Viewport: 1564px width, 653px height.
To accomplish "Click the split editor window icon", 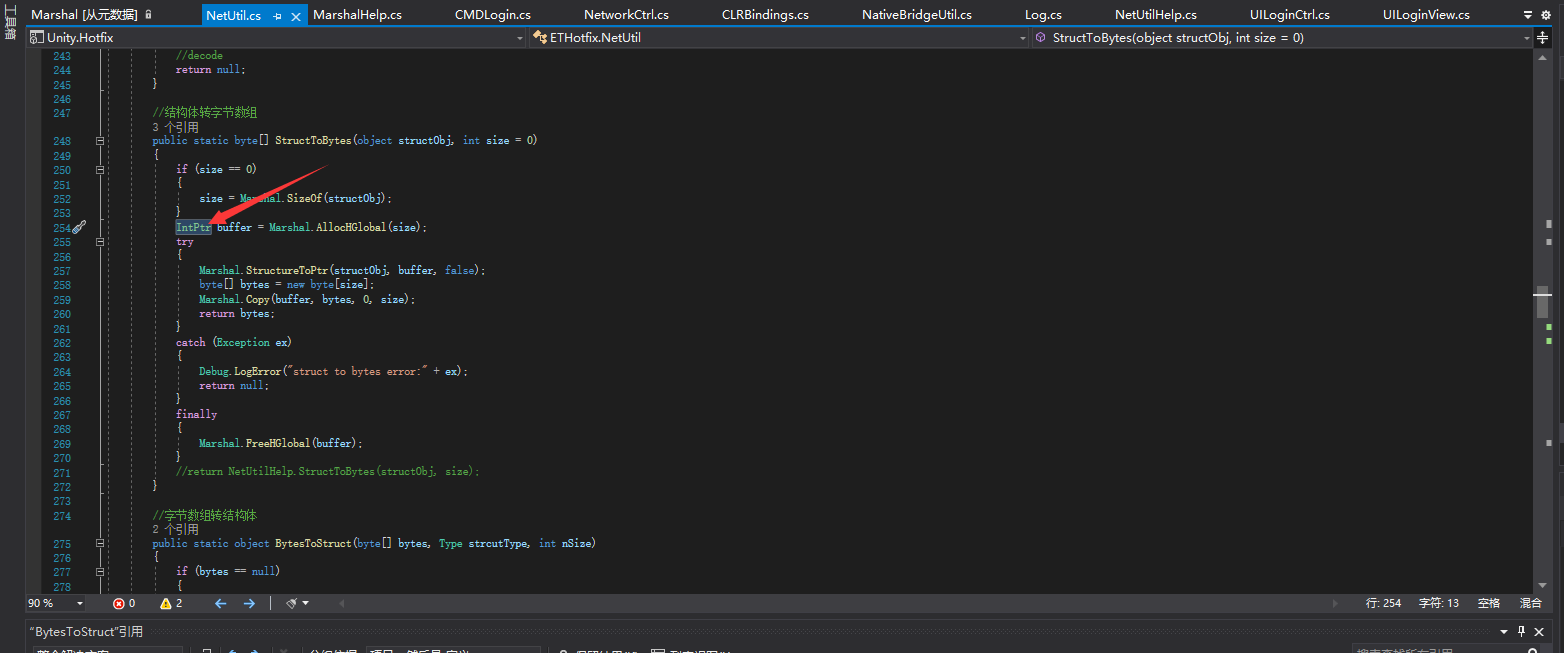I will [x=1543, y=38].
